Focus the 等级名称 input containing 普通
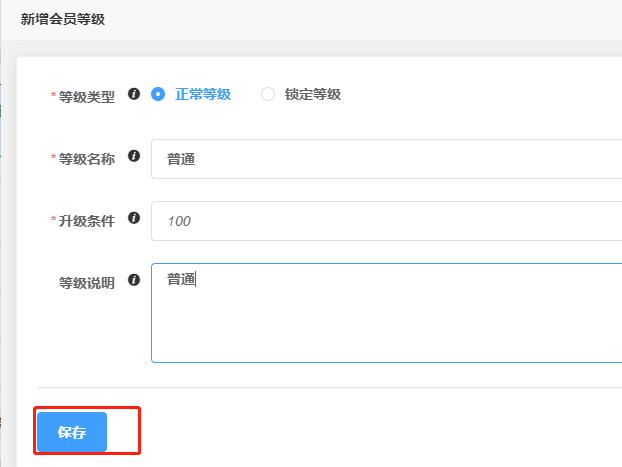The image size is (622, 467). point(386,159)
